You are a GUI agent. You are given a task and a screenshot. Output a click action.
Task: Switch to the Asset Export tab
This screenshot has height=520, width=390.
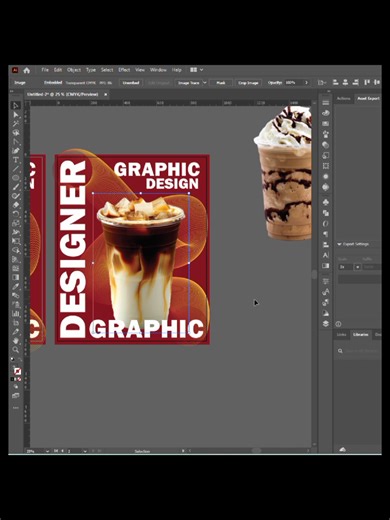click(368, 99)
